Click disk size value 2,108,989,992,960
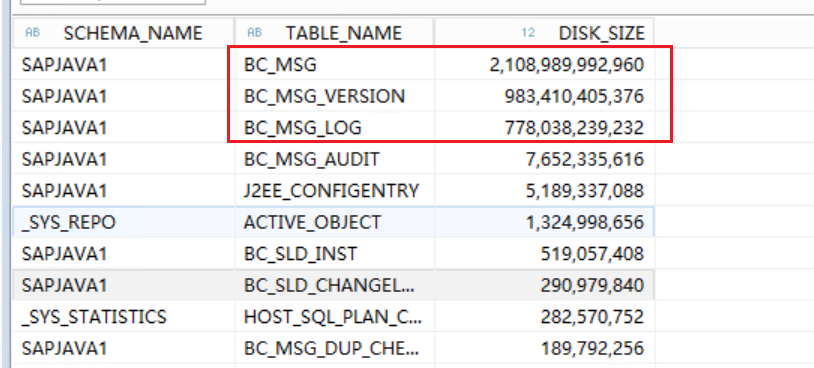The image size is (814, 368). pyautogui.click(x=566, y=64)
